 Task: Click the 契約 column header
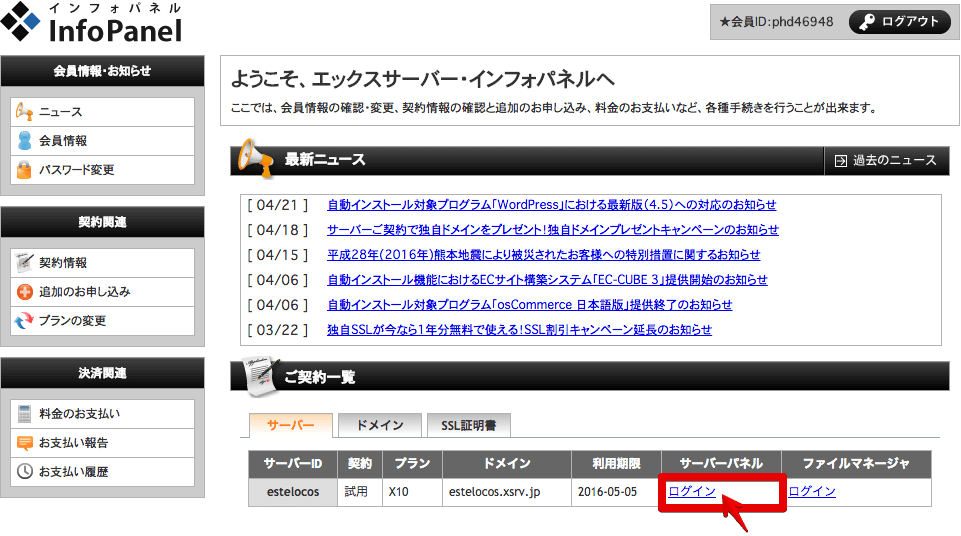tap(360, 464)
